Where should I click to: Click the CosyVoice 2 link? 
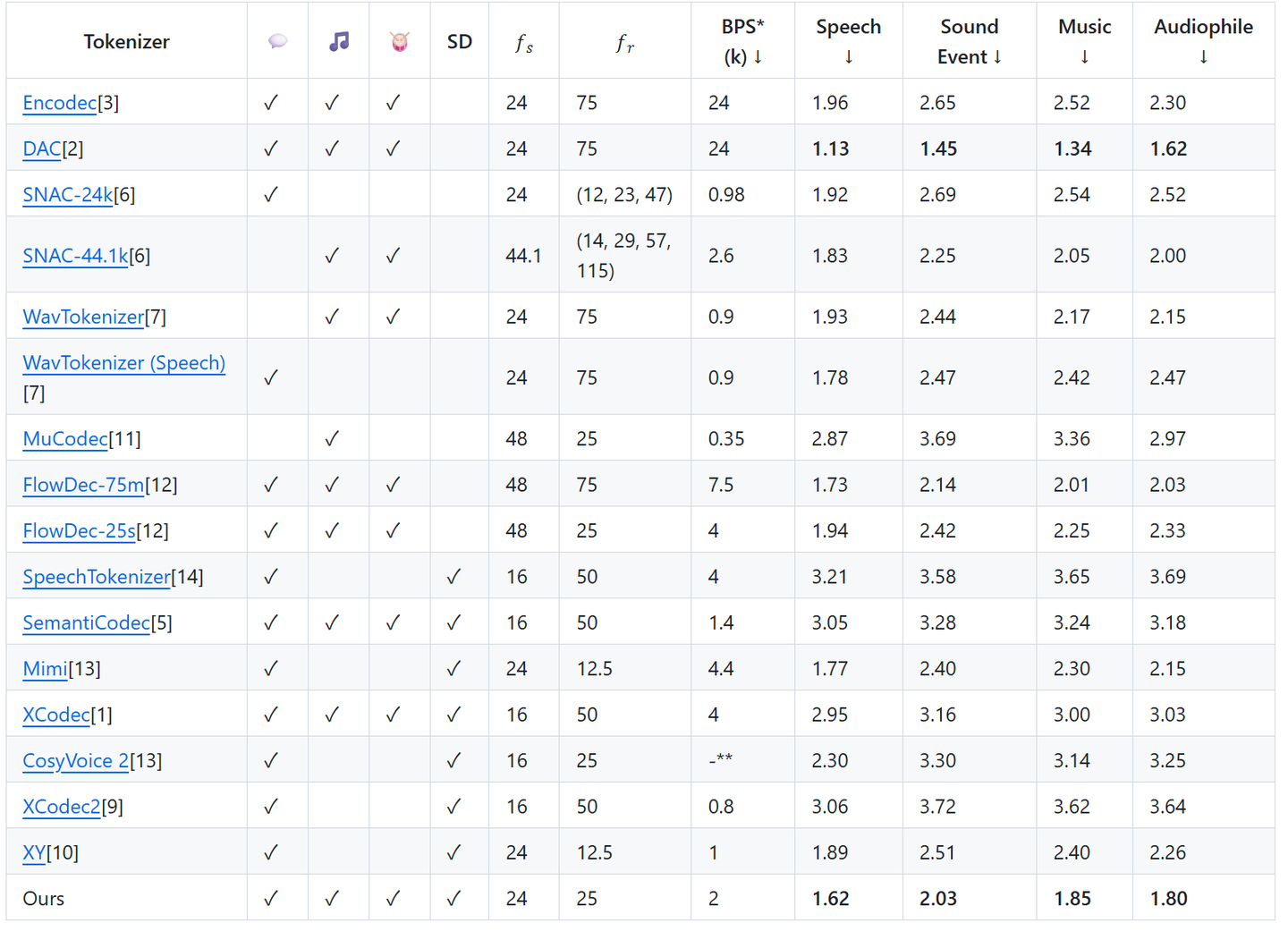76,761
